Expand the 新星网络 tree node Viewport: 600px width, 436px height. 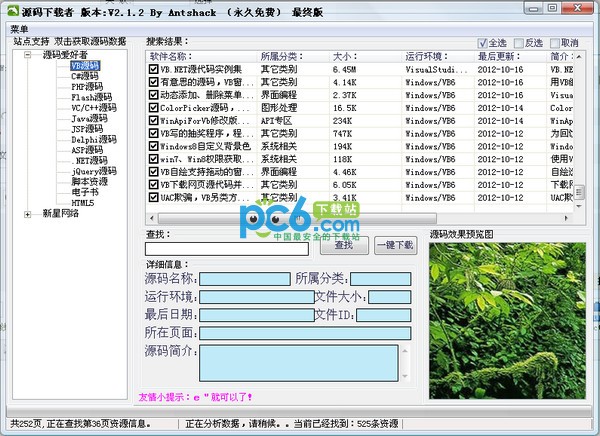click(28, 214)
